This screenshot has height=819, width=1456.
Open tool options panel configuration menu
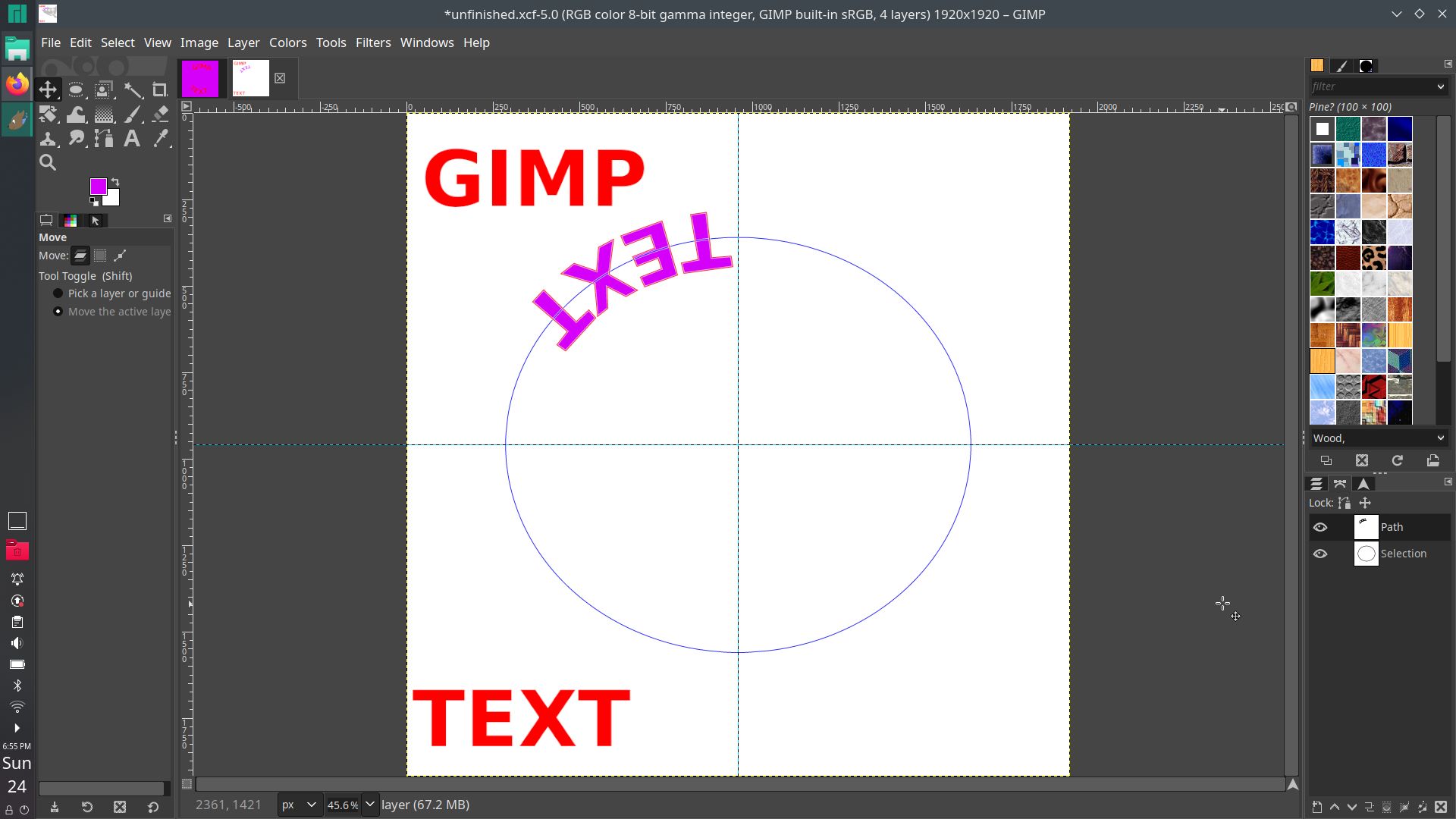[168, 218]
